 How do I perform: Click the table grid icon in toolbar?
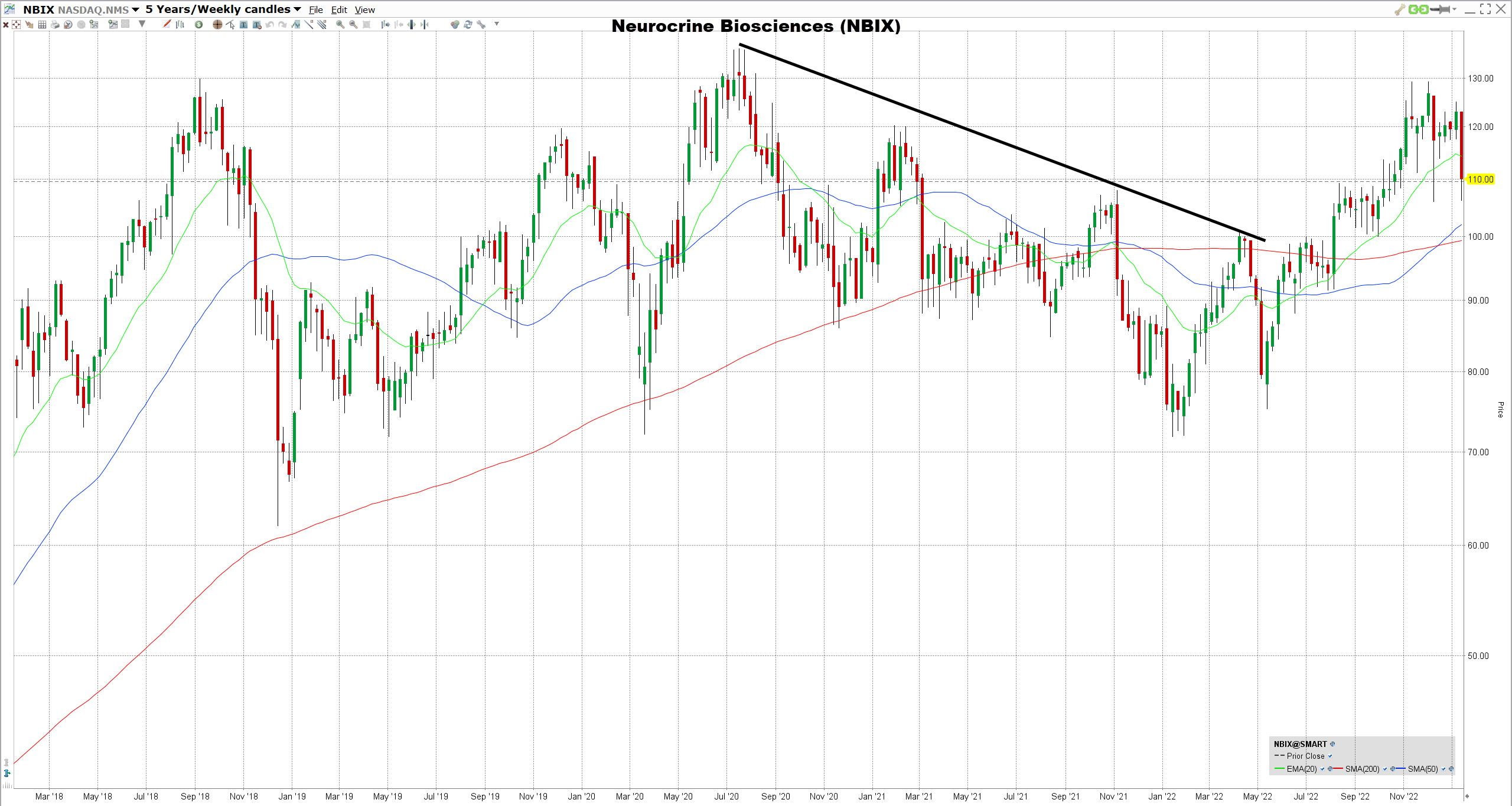coord(42,24)
